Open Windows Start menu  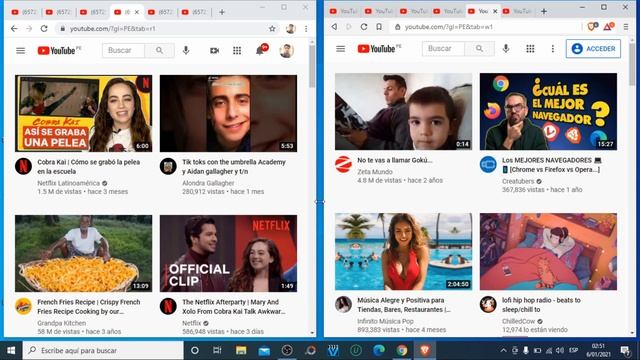point(11,350)
